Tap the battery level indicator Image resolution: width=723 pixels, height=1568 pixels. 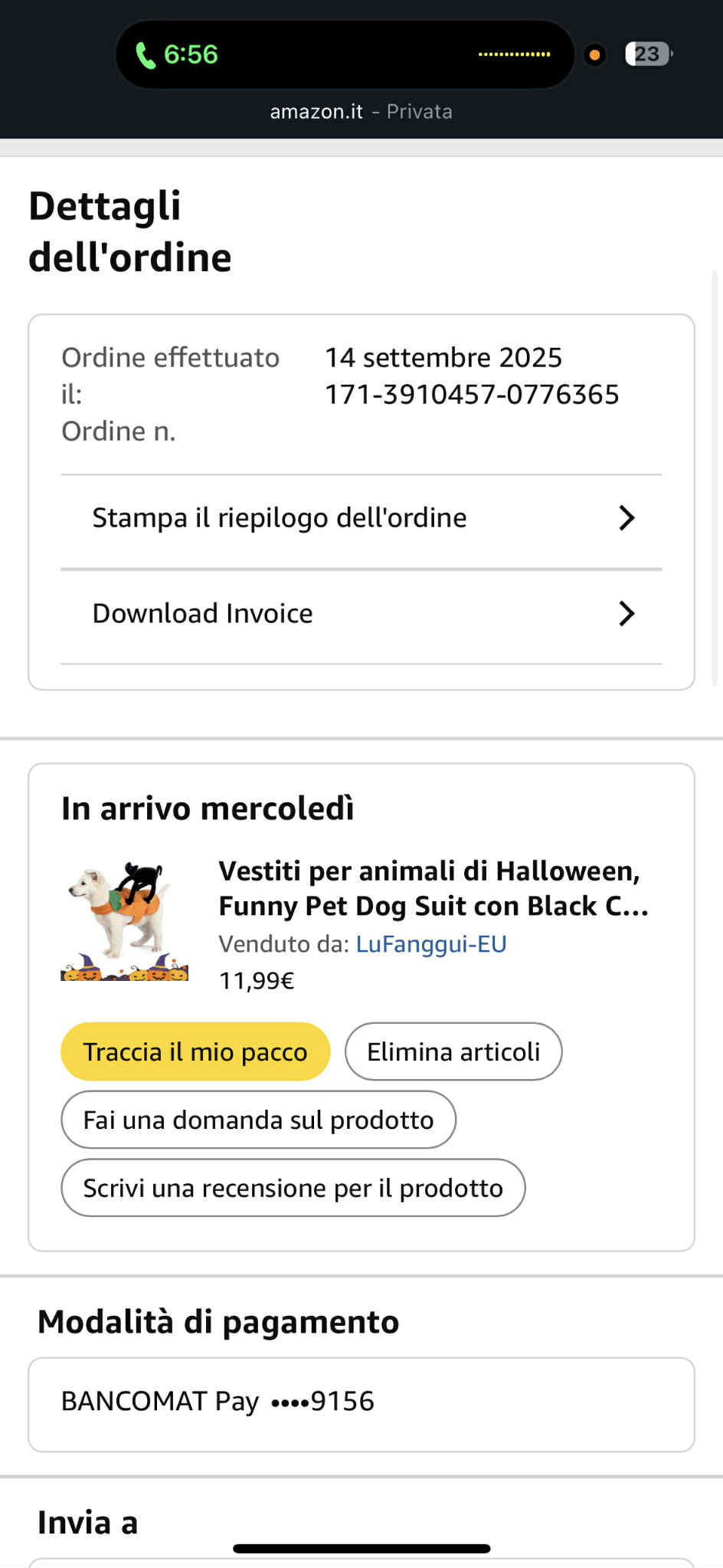click(648, 54)
